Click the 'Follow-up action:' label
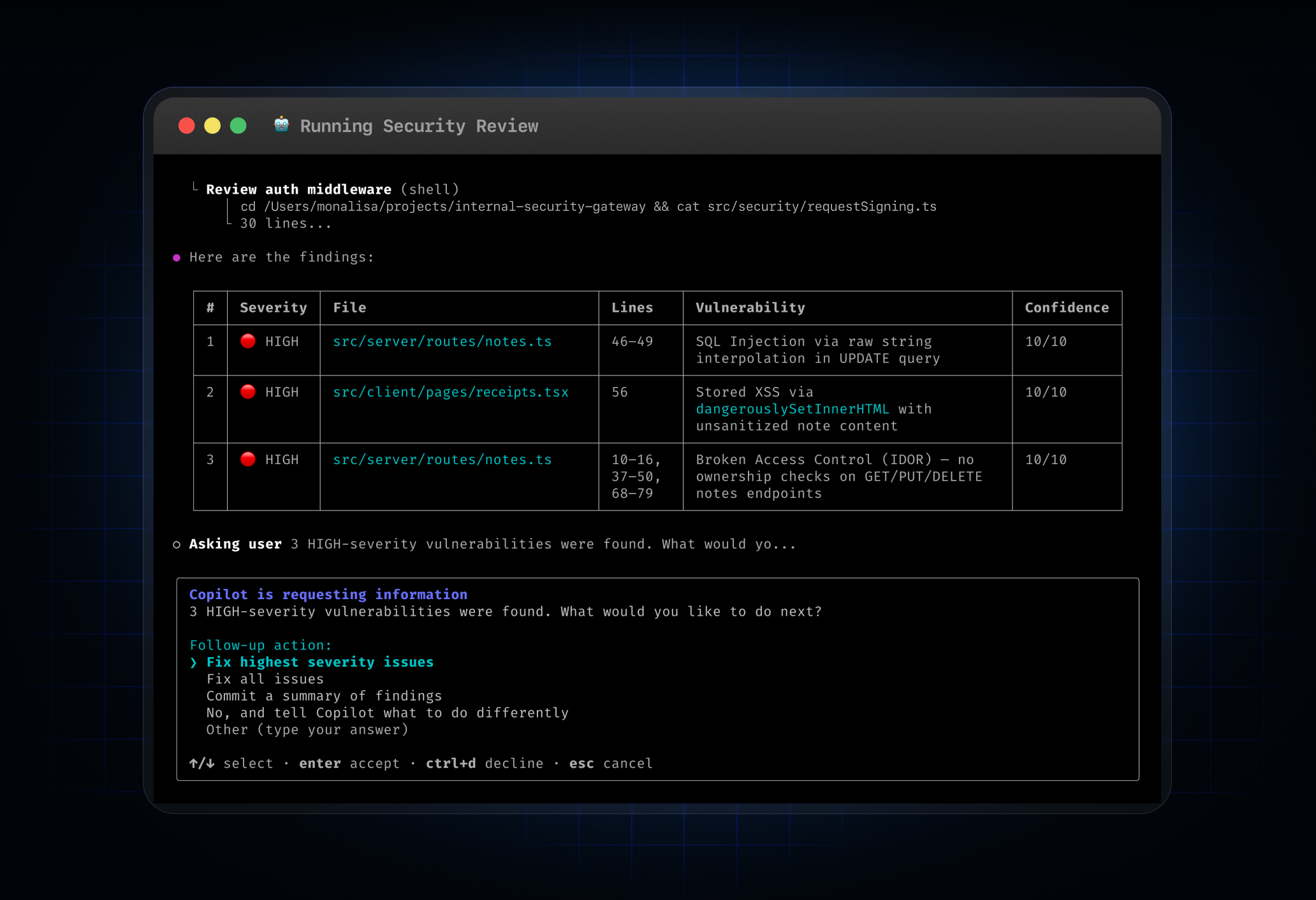 tap(261, 646)
